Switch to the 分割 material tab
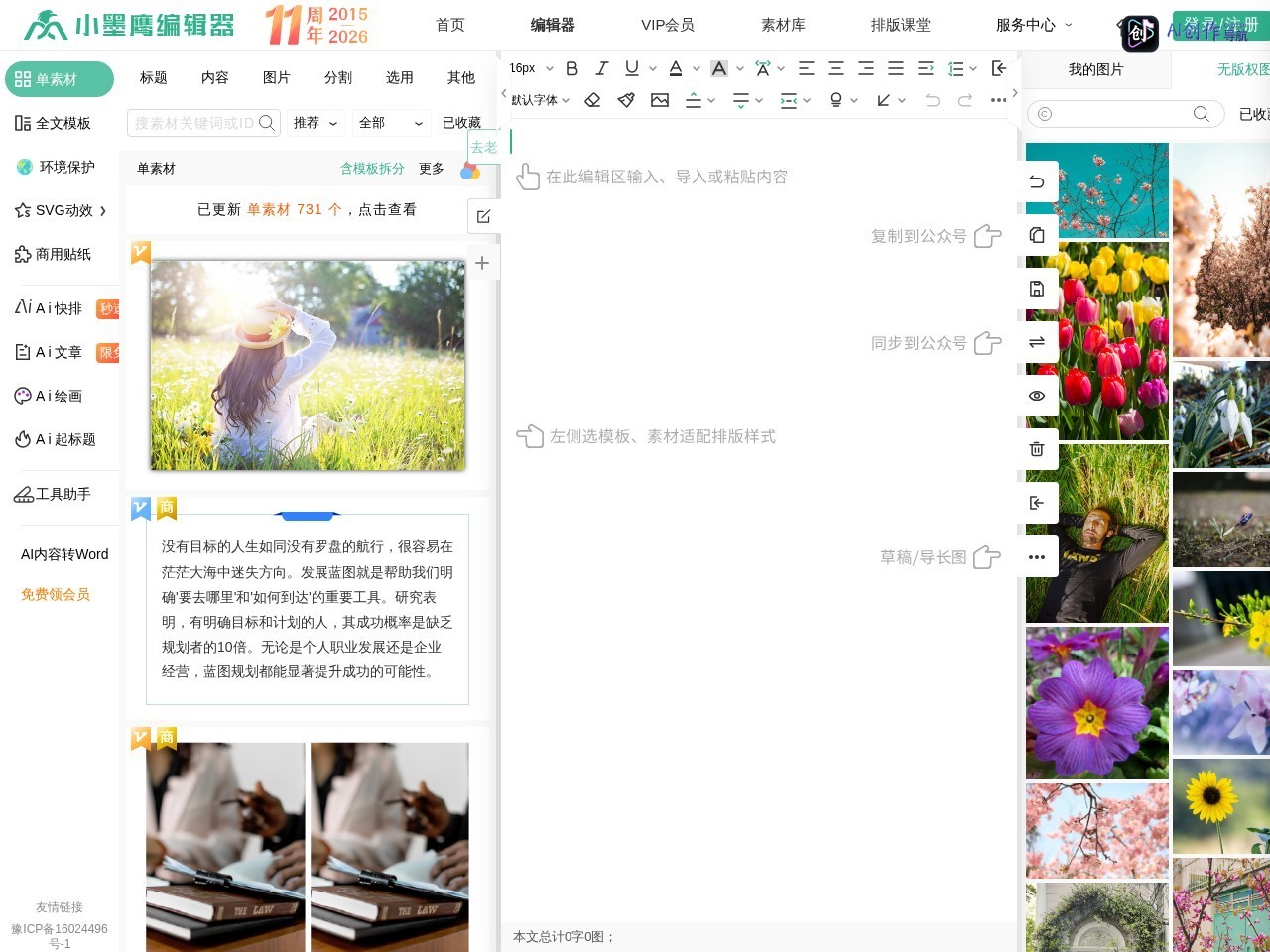Screen dimensions: 1270x952 338,77
